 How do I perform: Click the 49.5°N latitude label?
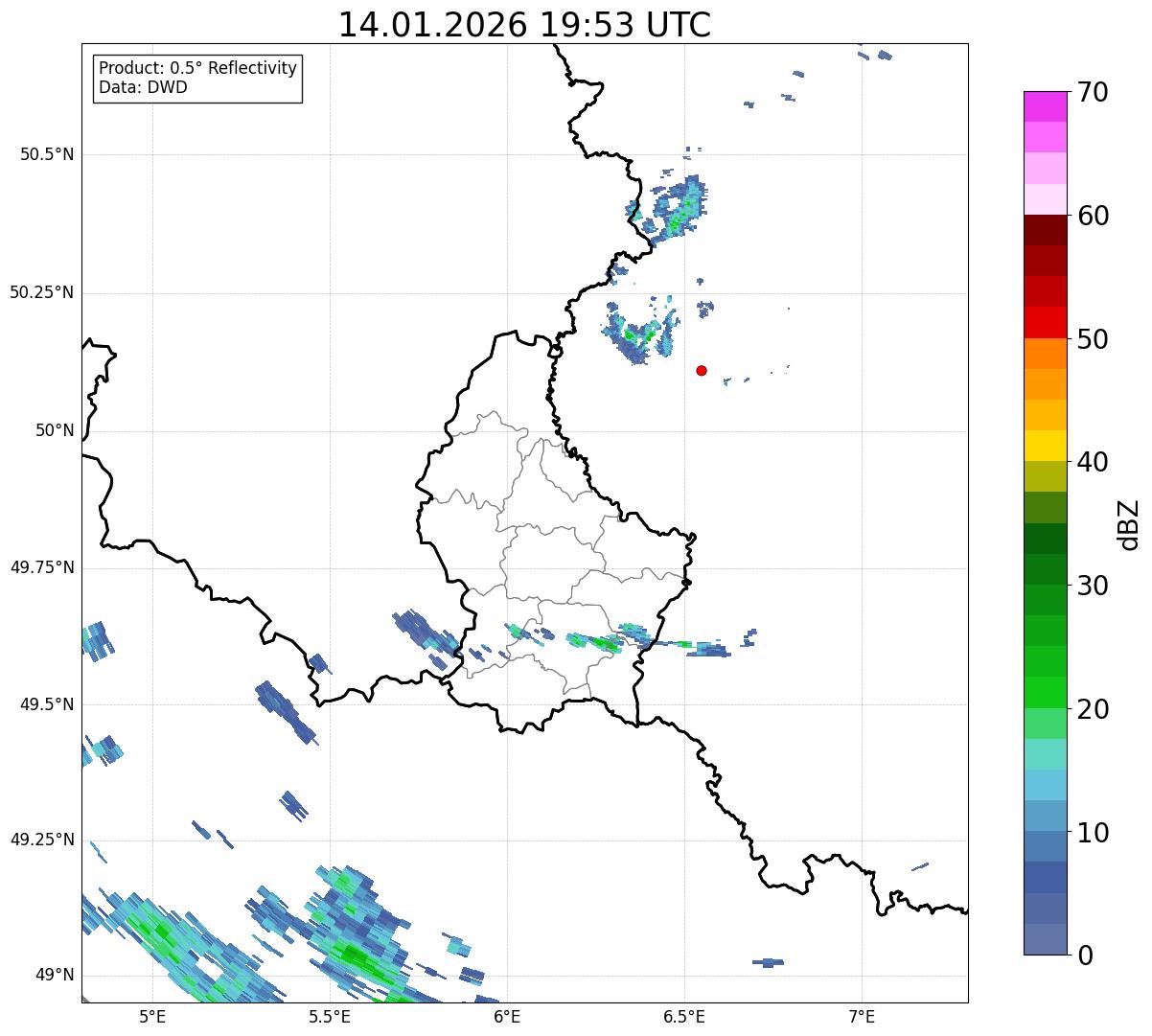tap(47, 704)
